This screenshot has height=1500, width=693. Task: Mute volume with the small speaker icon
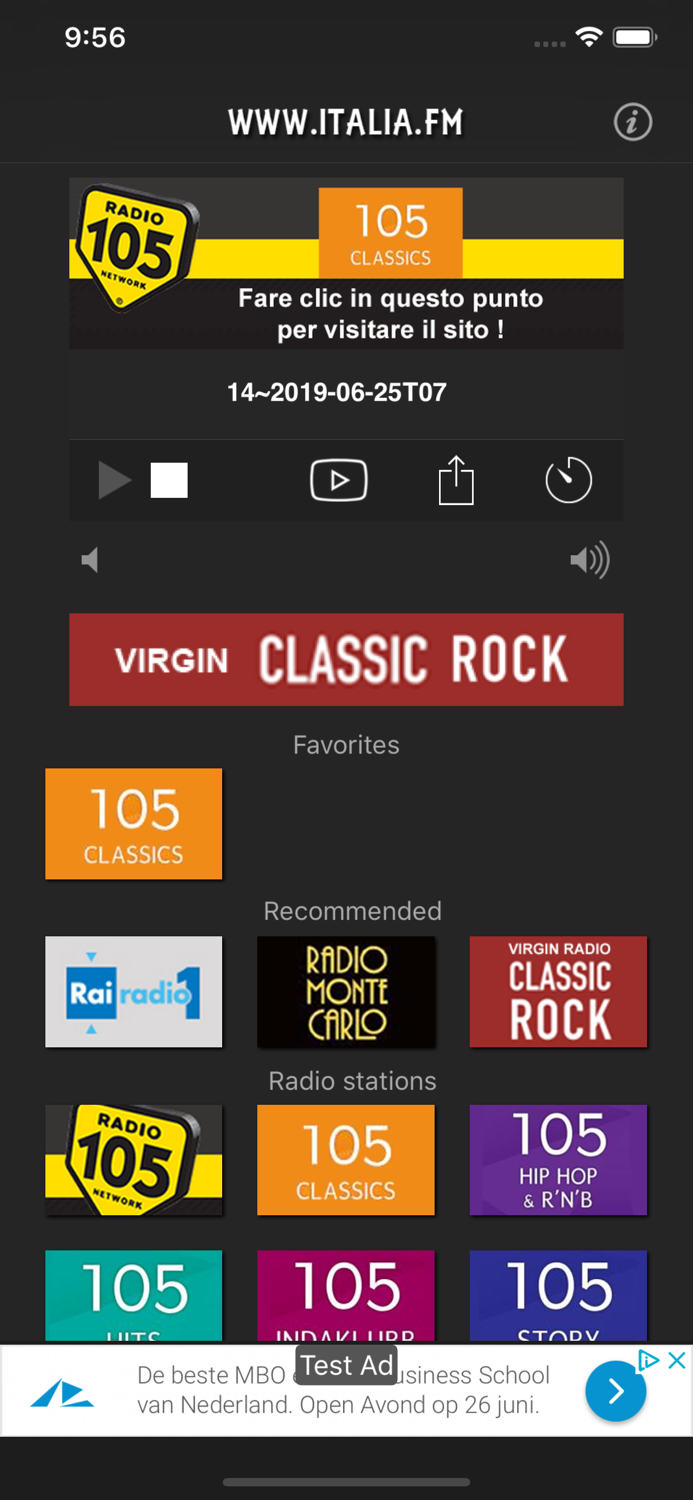coord(89,560)
